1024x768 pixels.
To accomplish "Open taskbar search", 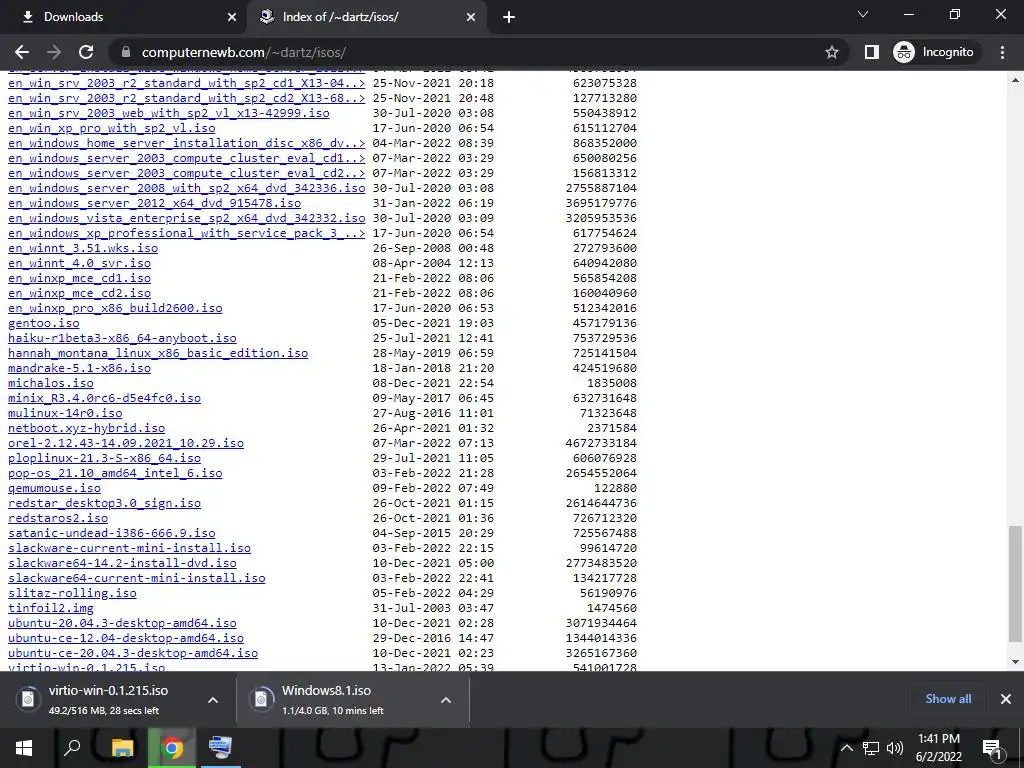I will pyautogui.click(x=72, y=748).
